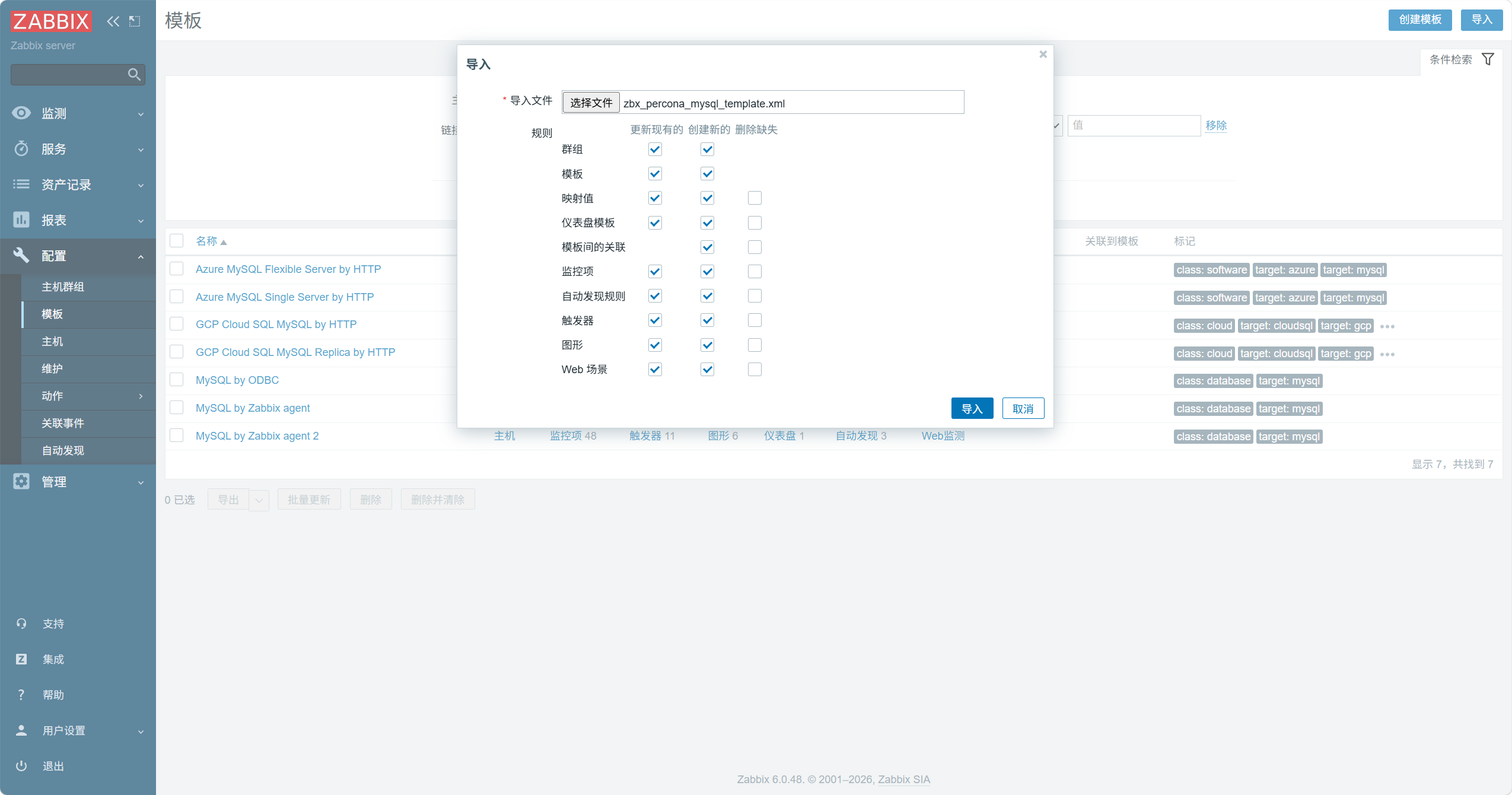The width and height of the screenshot is (1512, 795).
Task: Click the question mark icon for 帮助
Action: 21,695
